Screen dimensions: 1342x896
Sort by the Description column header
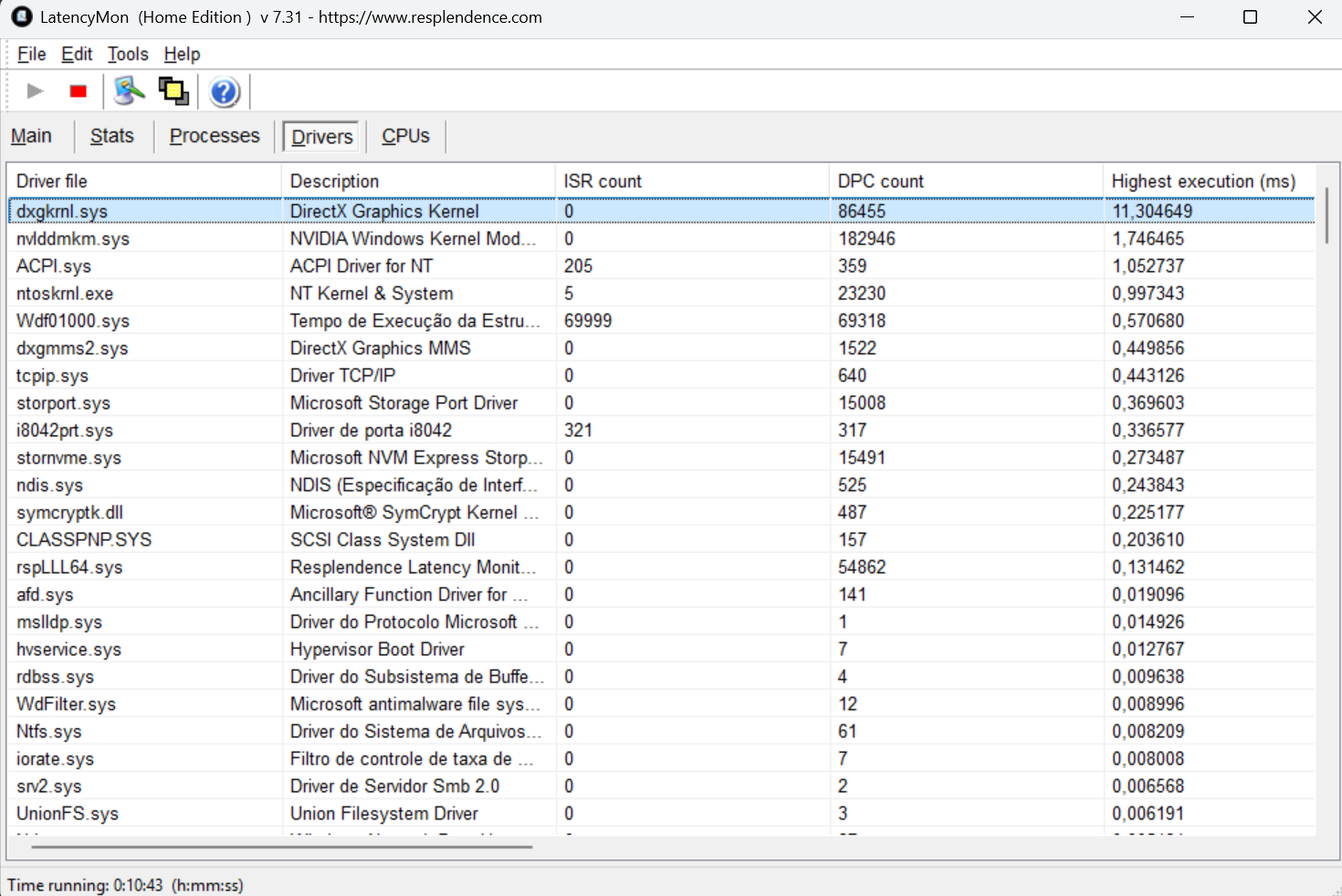(x=418, y=181)
